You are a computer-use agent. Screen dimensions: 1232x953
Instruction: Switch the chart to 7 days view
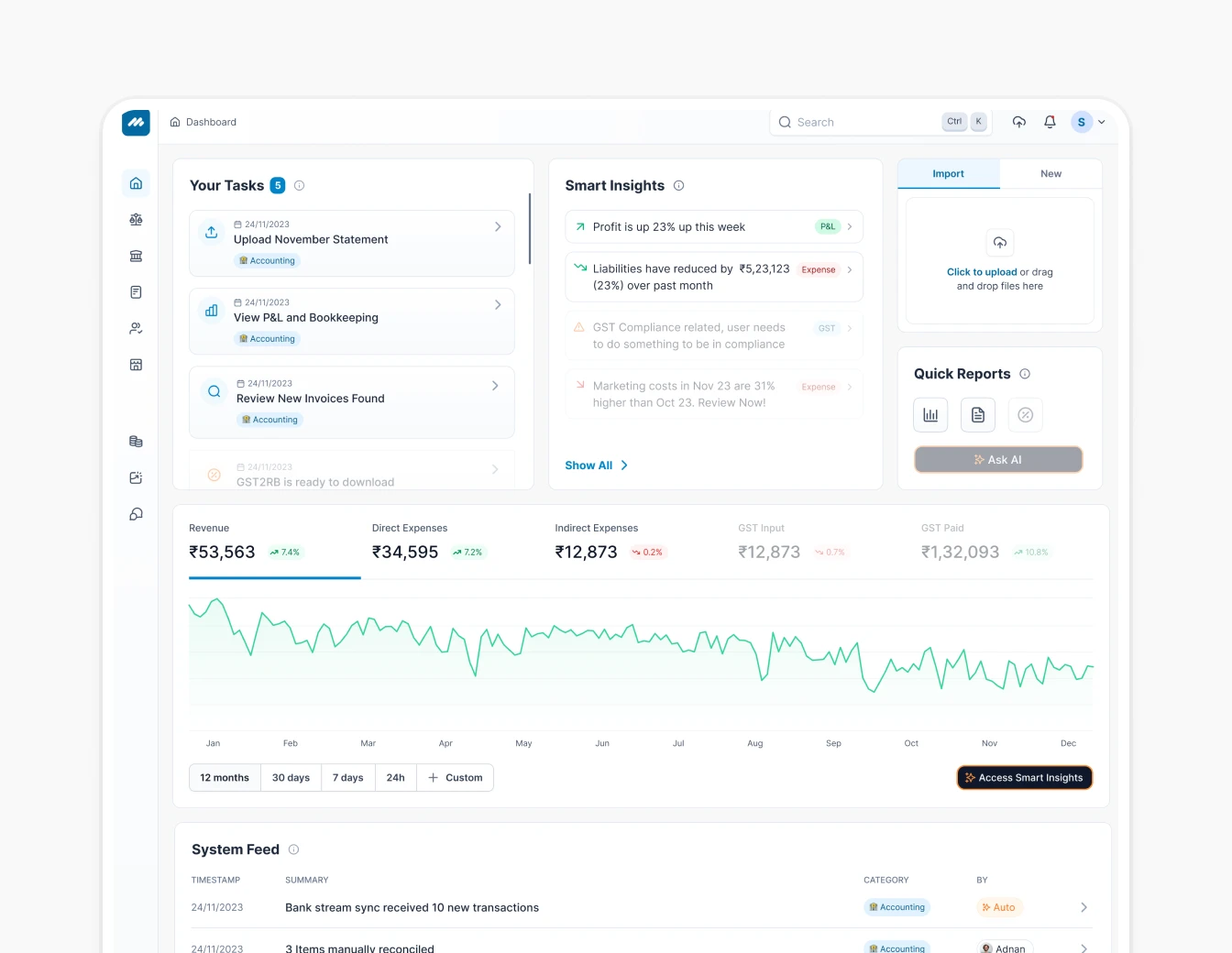pos(348,777)
